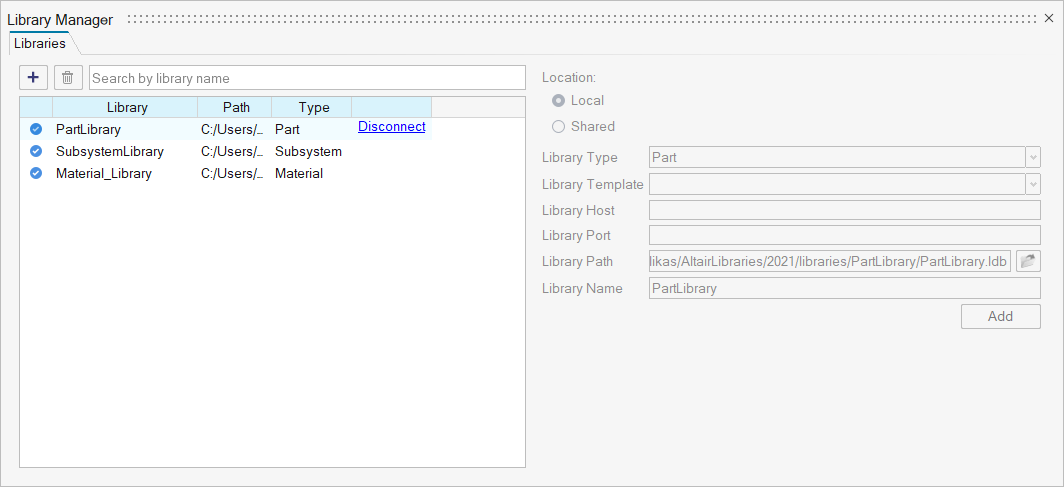Sort by the Library column header

tap(126, 108)
